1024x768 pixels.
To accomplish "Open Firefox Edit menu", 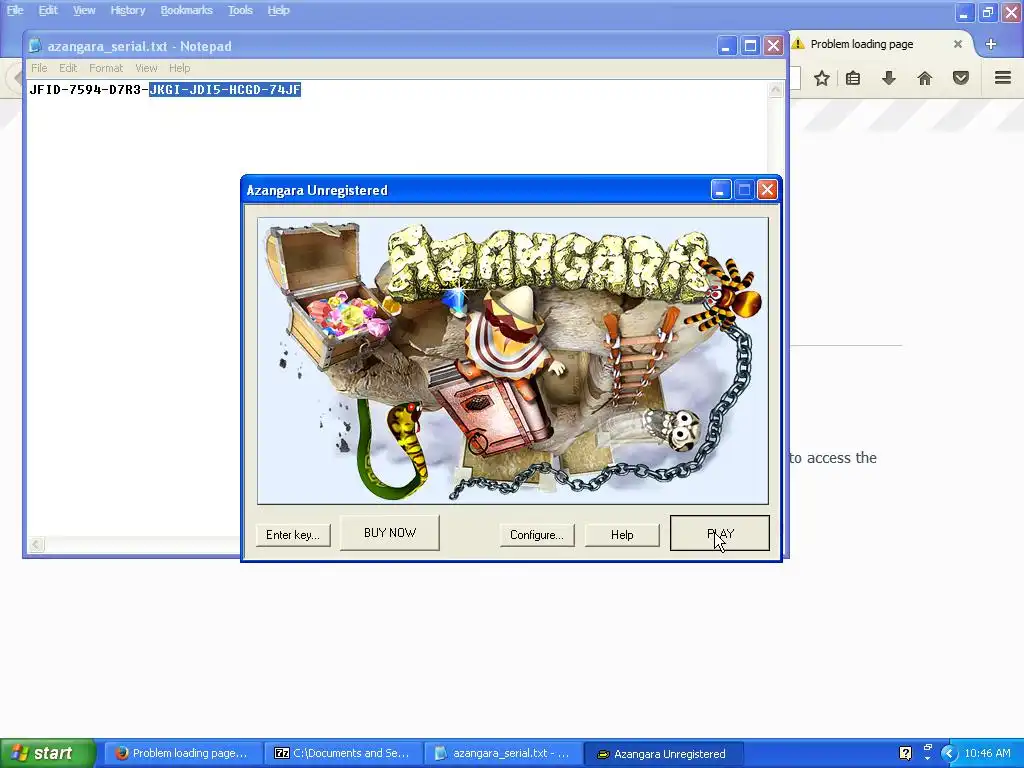I will [x=48, y=10].
